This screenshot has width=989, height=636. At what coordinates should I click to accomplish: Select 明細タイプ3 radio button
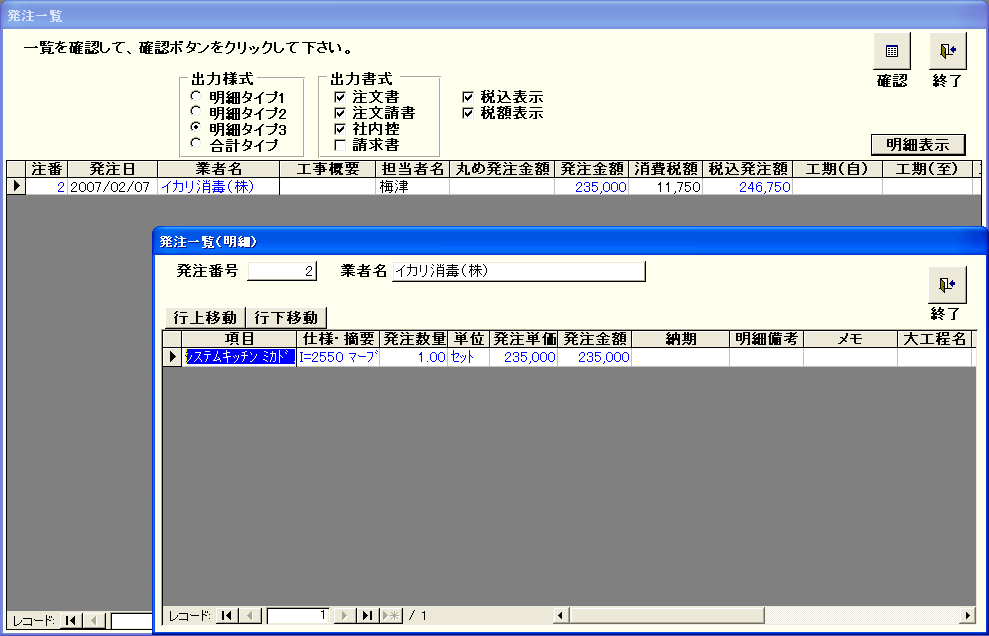(196, 128)
